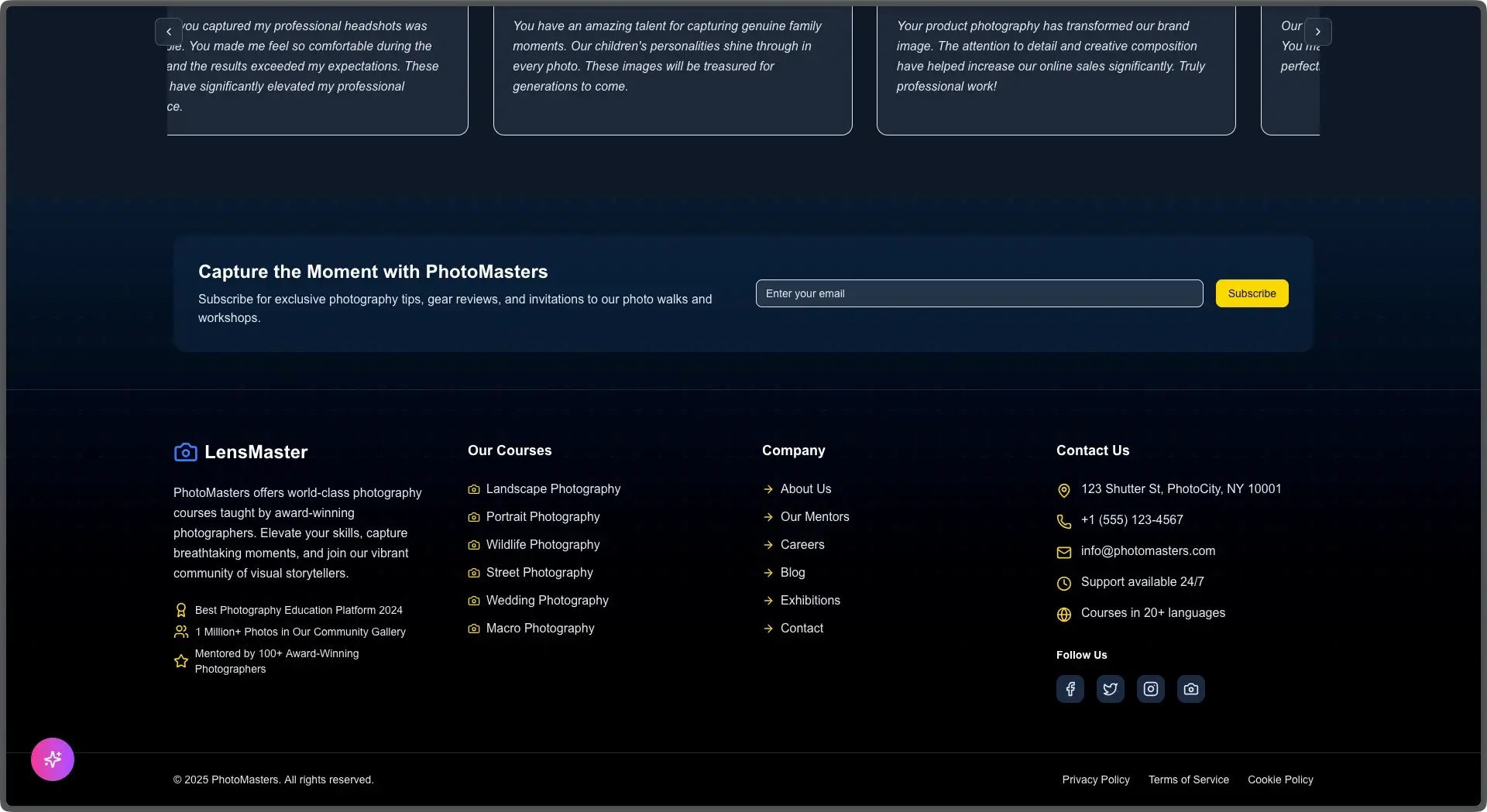The height and width of the screenshot is (812, 1487).
Task: Open the Twitter social icon
Action: (1111, 689)
